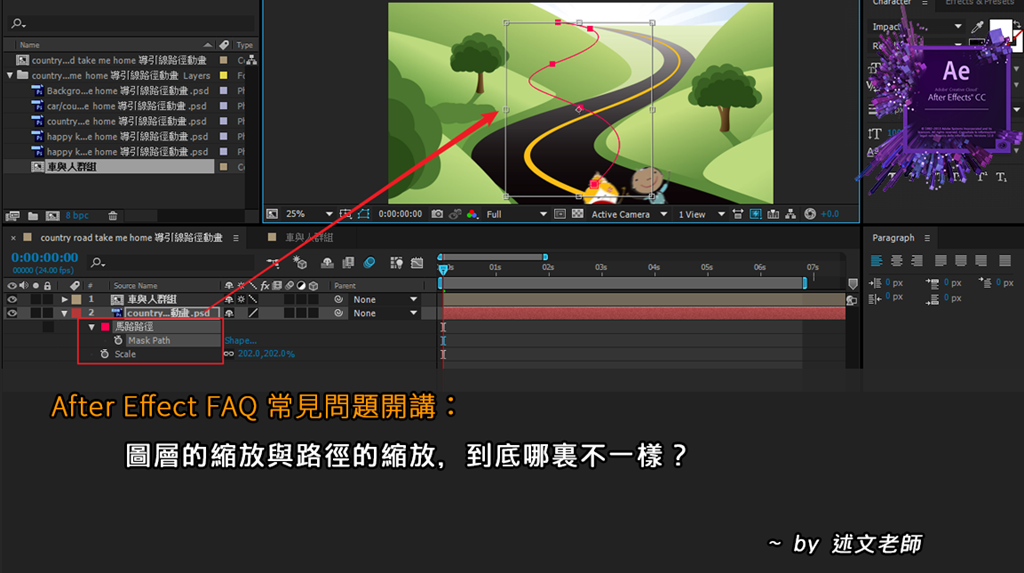Click the pink 馬路路徑 mask color swatch
Image resolution: width=1024 pixels, height=573 pixels.
(x=105, y=327)
